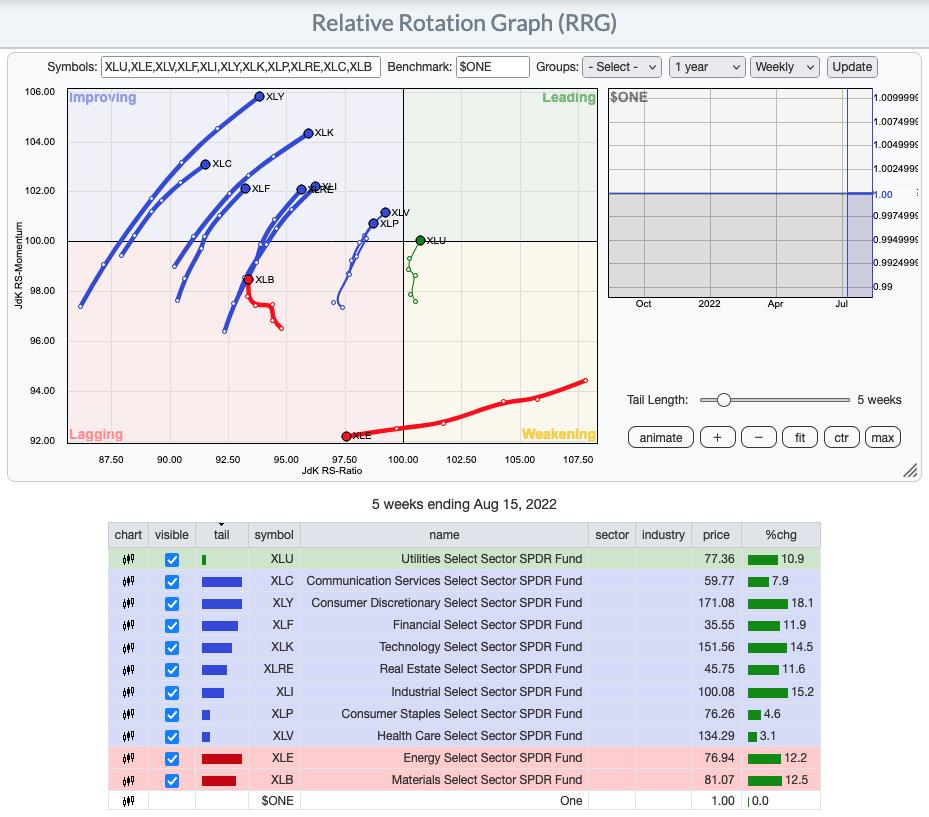Sort table by chart column header
The height and width of the screenshot is (817, 929).
pos(128,535)
